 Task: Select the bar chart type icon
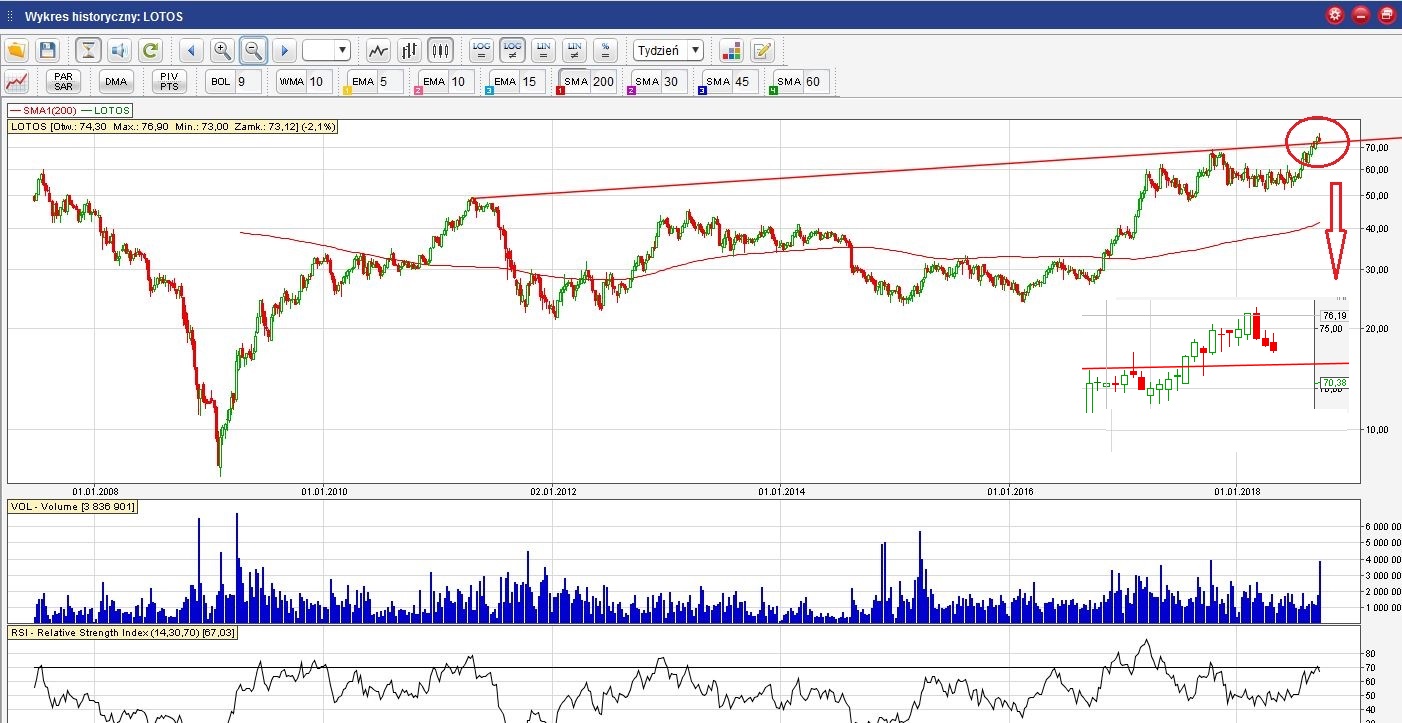[409, 50]
